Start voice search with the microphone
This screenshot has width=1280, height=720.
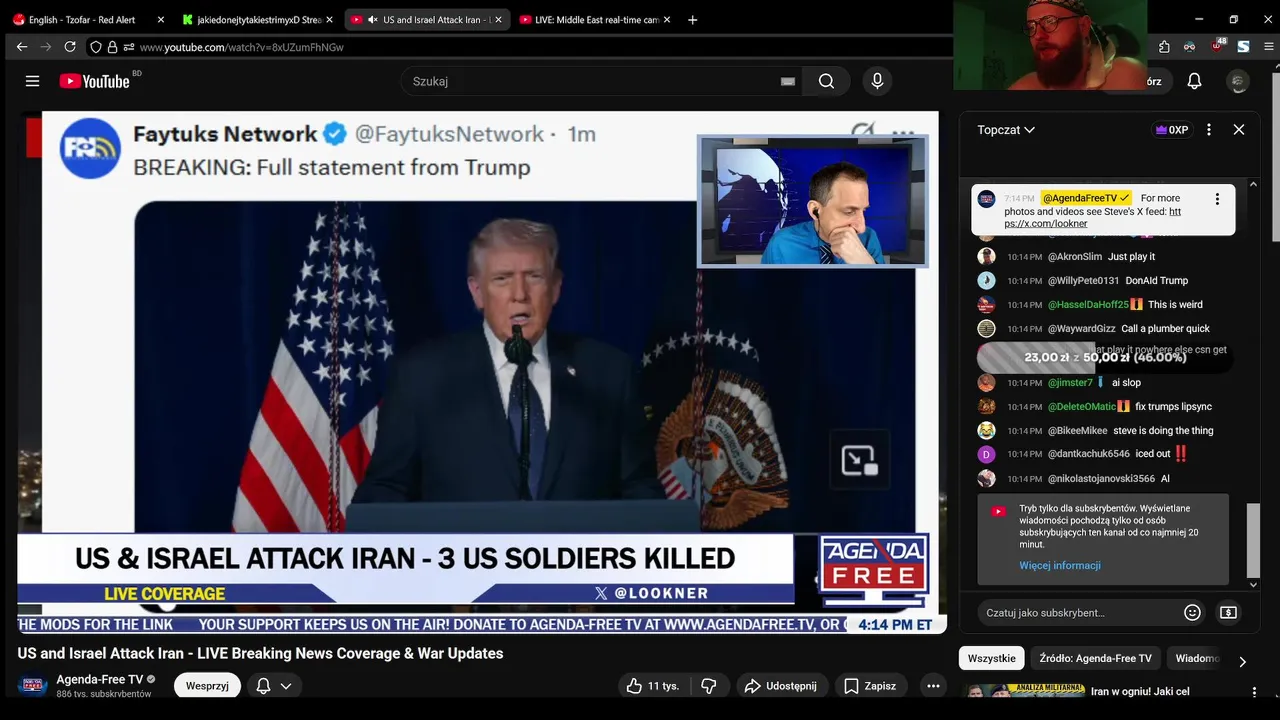pyautogui.click(x=877, y=81)
